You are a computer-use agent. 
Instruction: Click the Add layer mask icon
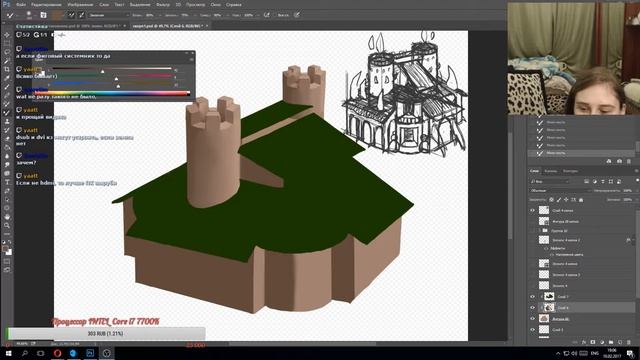coord(593,342)
